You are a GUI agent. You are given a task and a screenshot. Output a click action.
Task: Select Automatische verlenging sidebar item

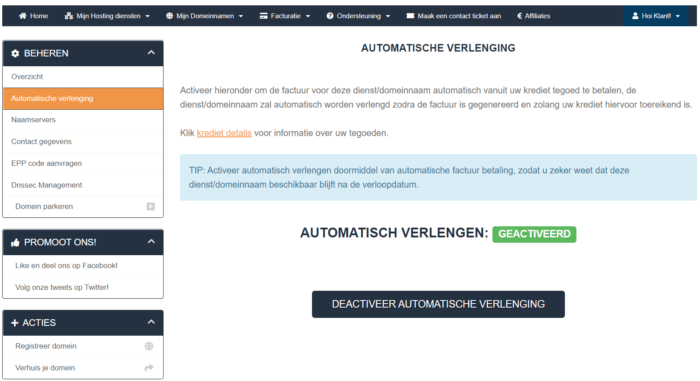(x=83, y=98)
